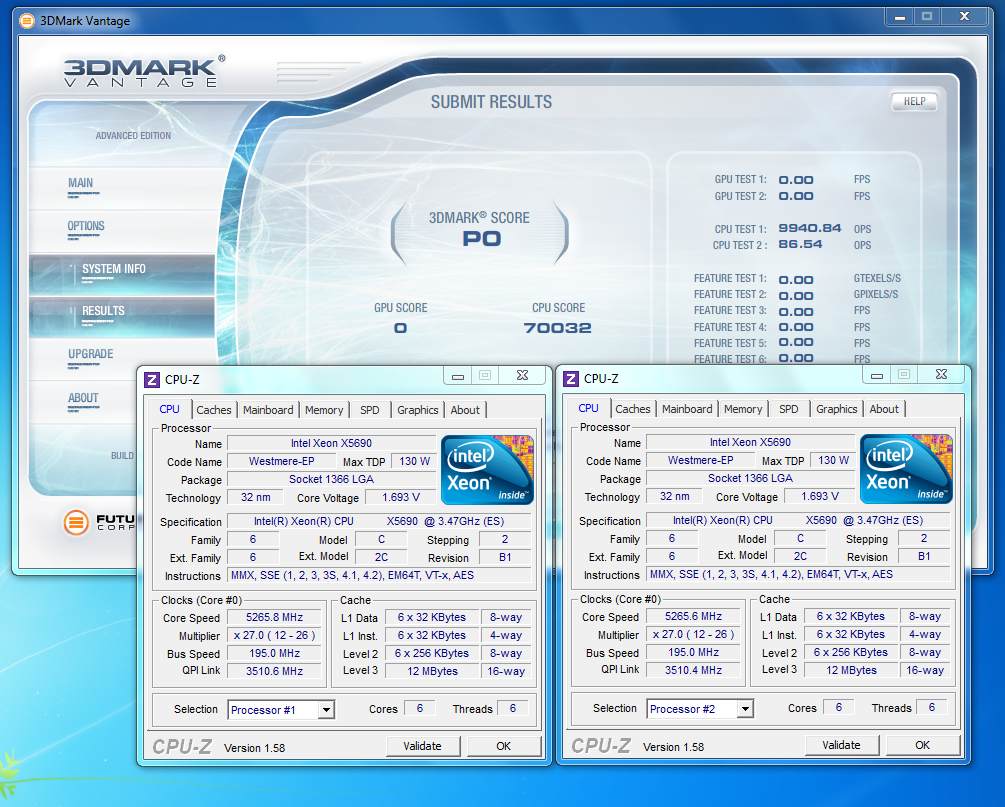Click Socket 1366 LGA in right CPU-Z
The image size is (1005, 807).
pos(751,478)
